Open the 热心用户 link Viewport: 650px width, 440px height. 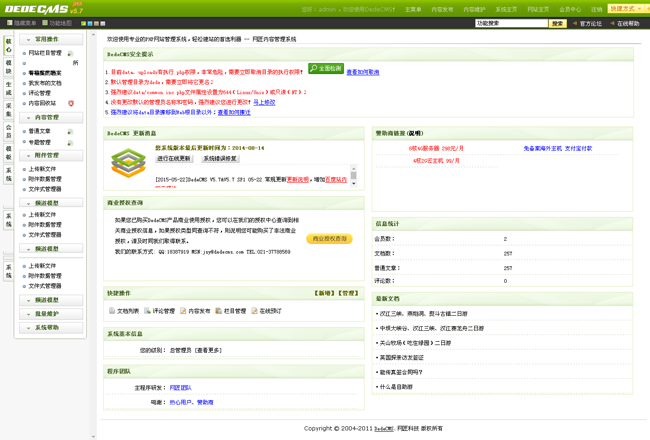[x=180, y=402]
